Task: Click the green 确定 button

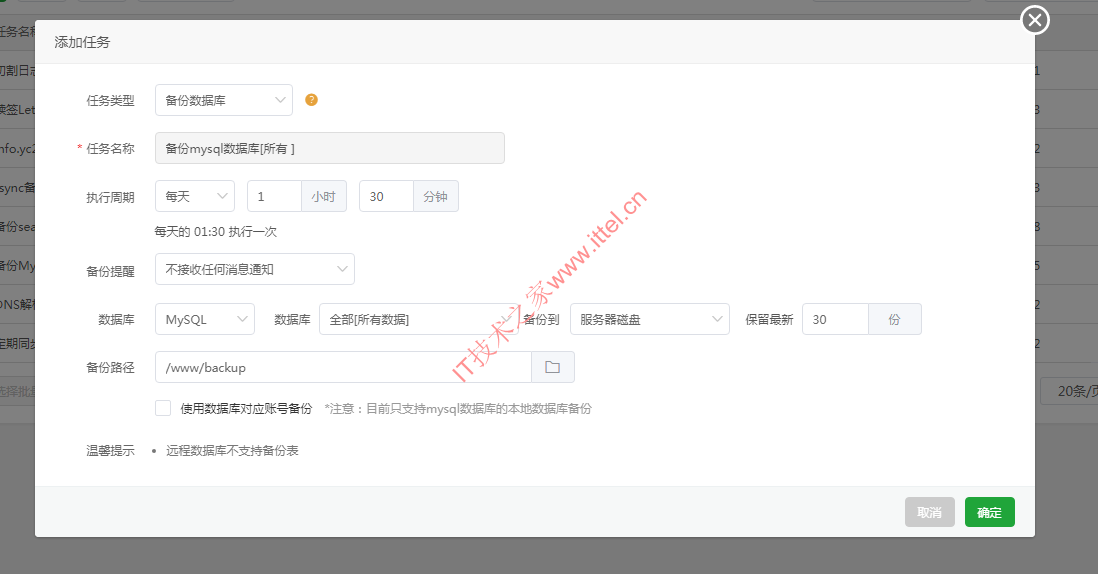Action: [x=989, y=512]
